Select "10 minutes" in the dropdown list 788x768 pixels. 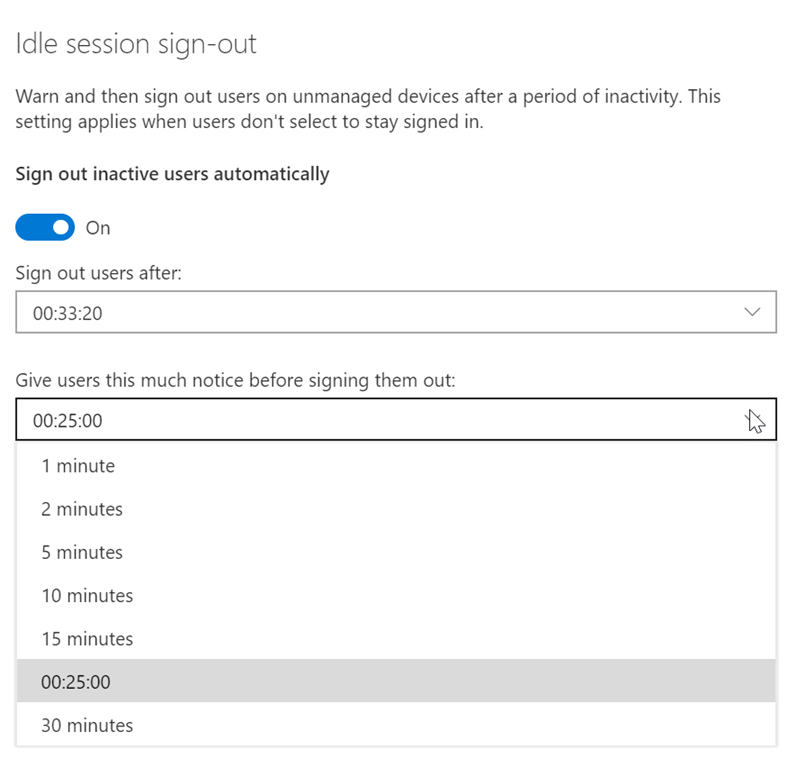click(x=87, y=596)
